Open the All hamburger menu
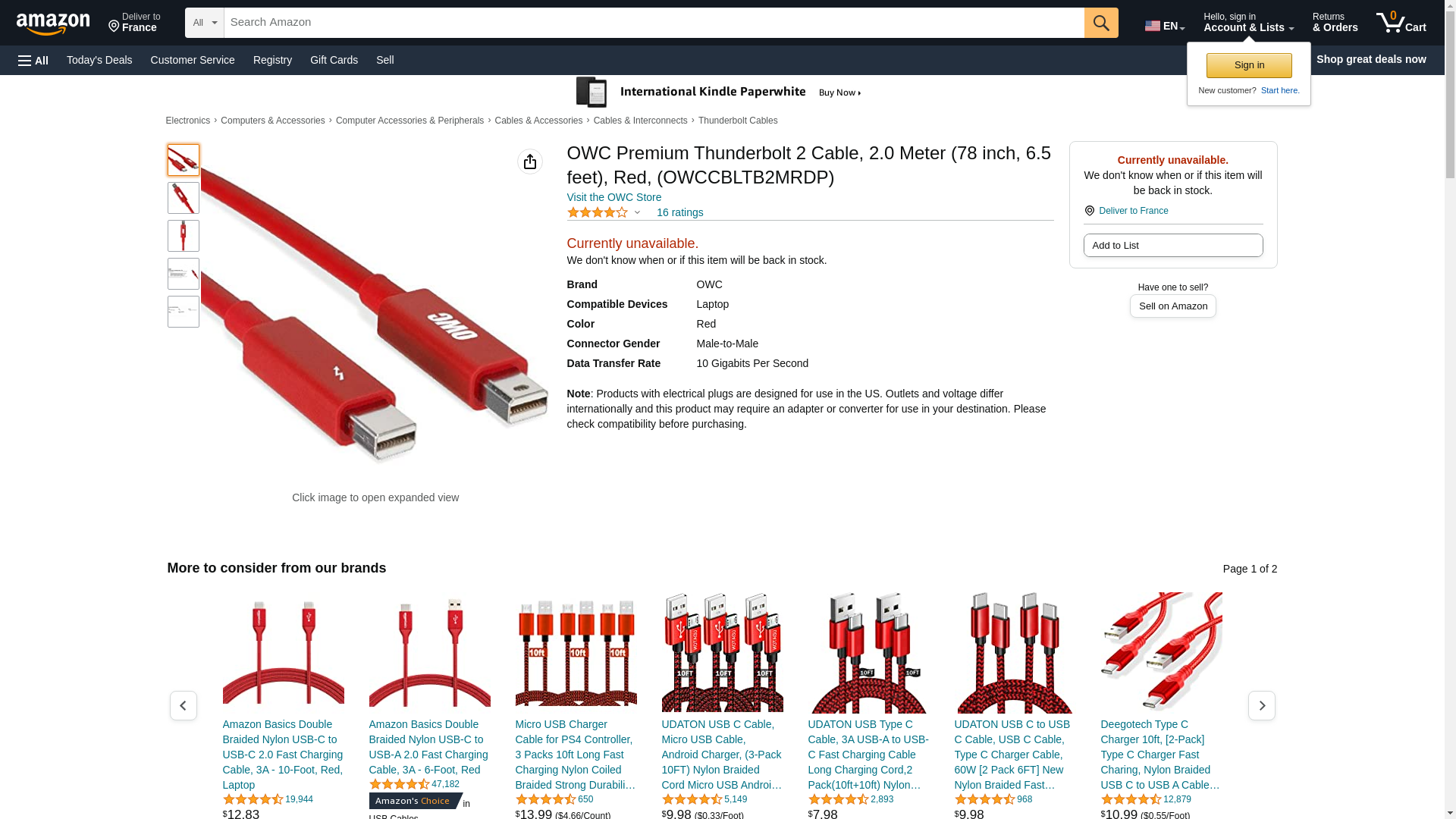 pos(33,60)
